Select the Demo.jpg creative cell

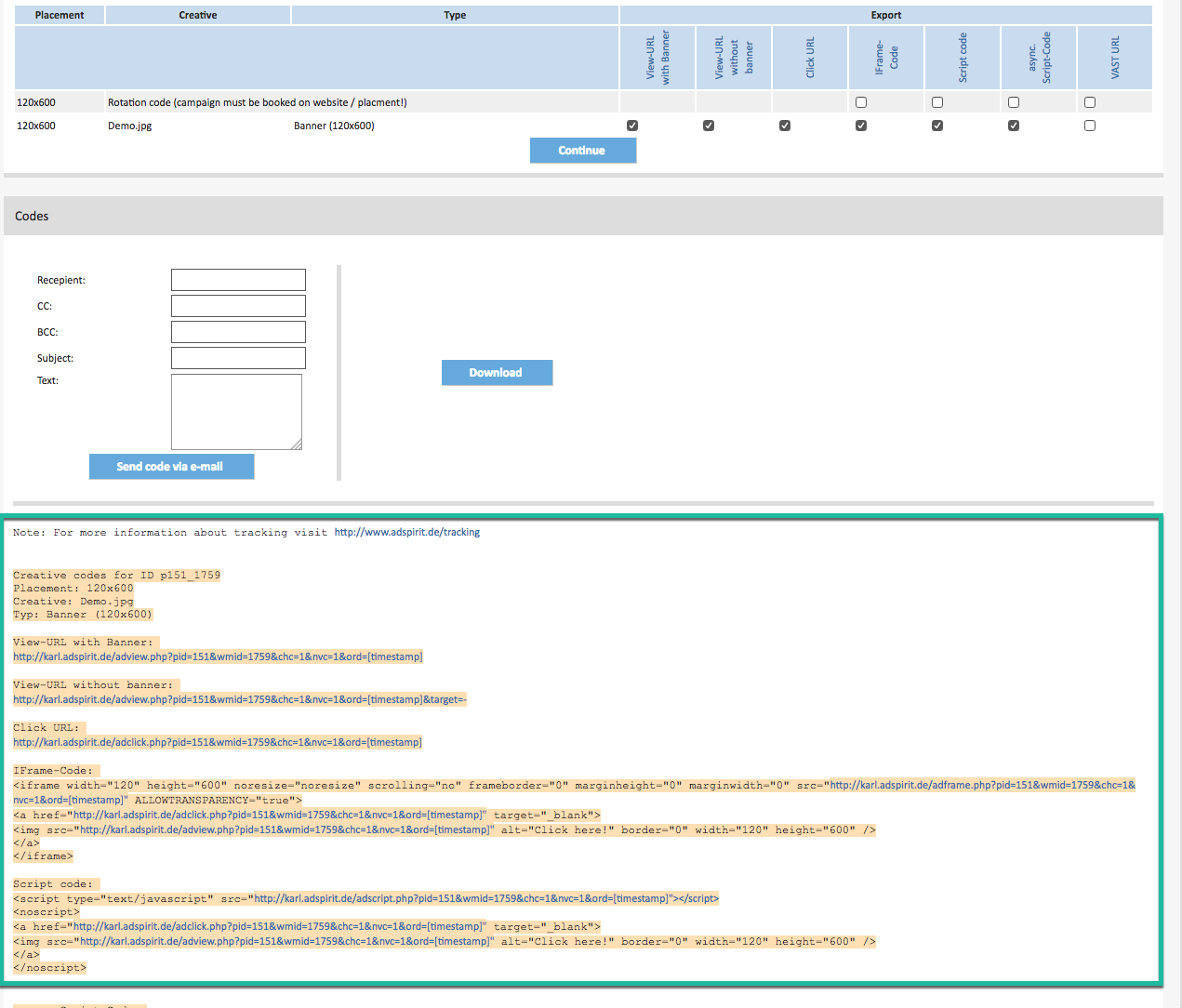[x=130, y=126]
